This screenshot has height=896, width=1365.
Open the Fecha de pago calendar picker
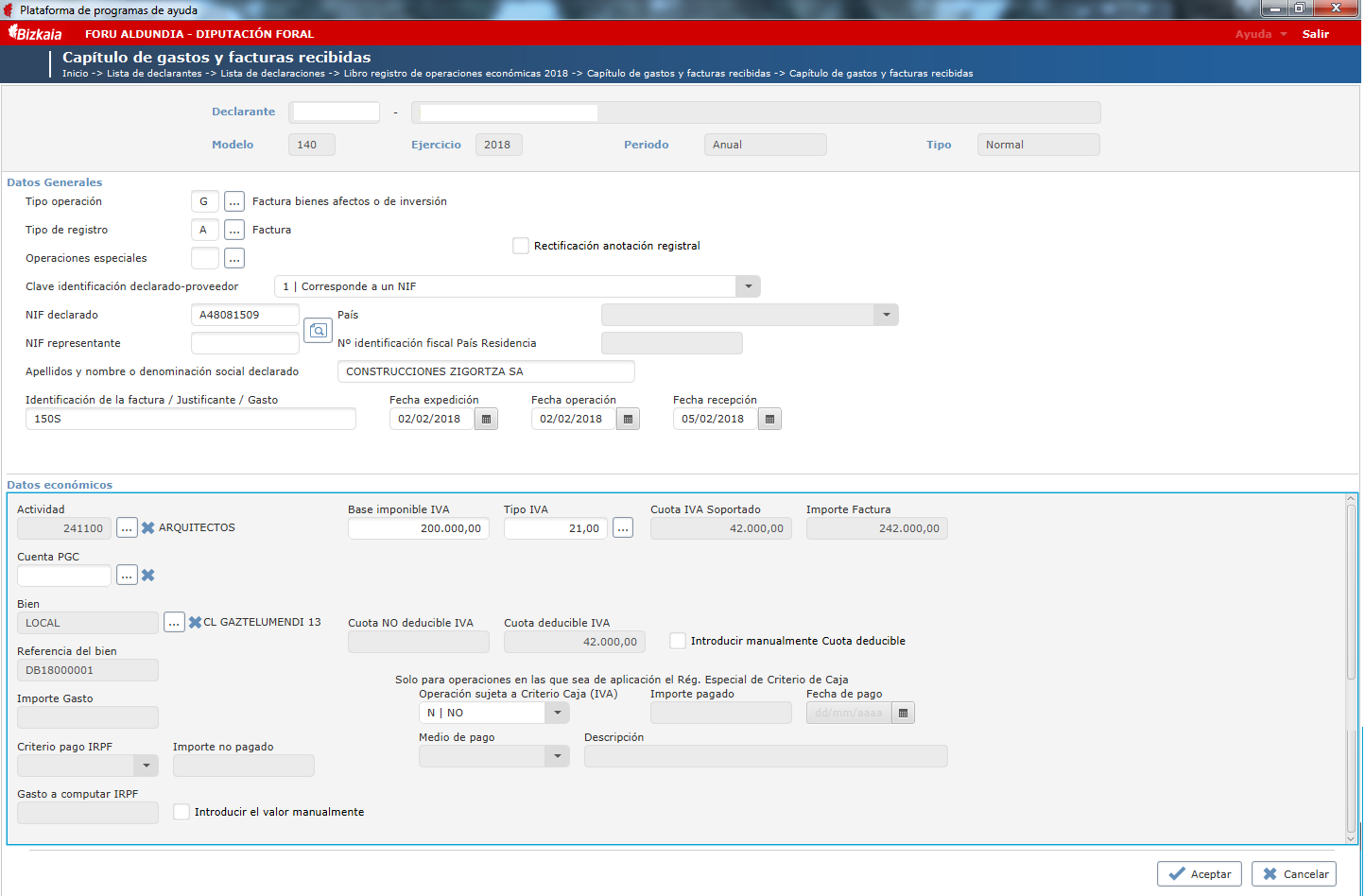[903, 713]
